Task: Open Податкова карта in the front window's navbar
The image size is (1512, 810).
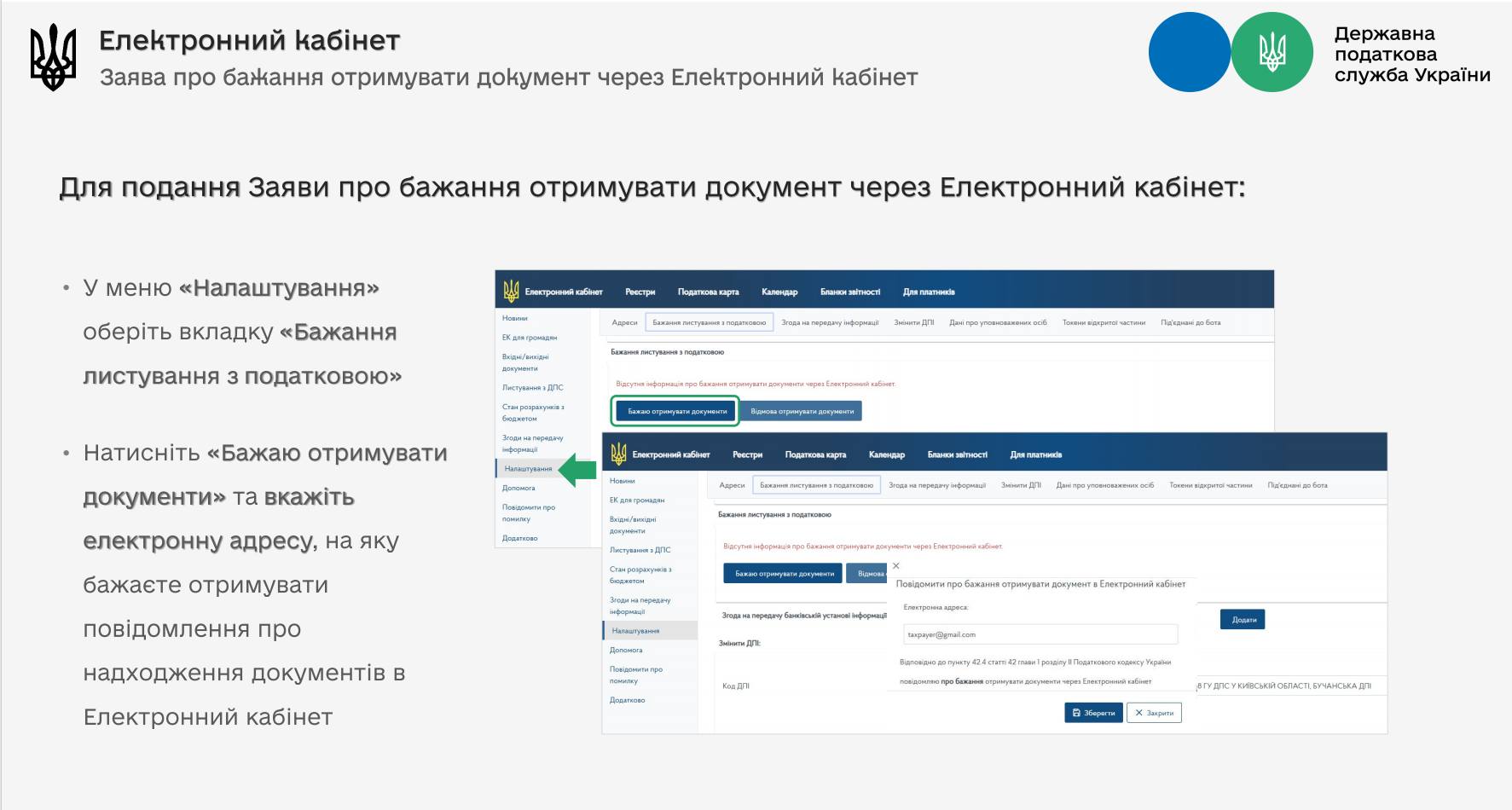Action: tap(814, 455)
